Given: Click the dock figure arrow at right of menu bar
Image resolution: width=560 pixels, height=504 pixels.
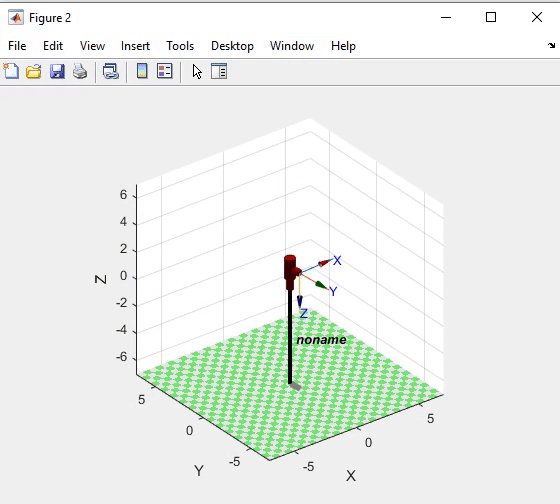Looking at the screenshot, I should click(551, 45).
